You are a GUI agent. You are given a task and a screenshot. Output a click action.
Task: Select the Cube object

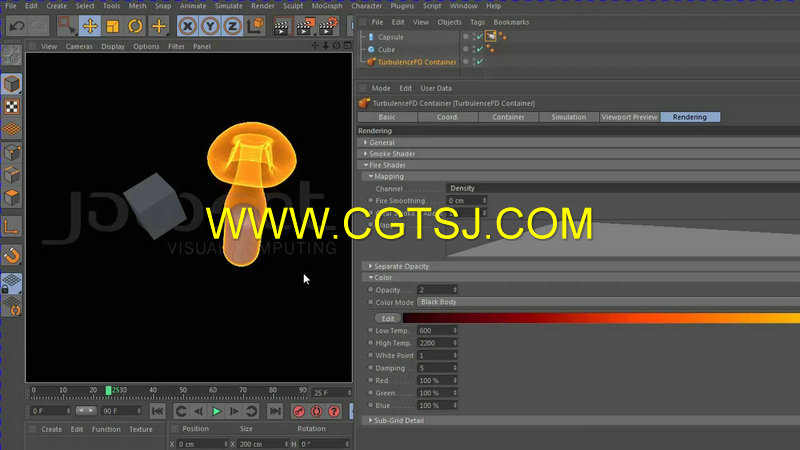[x=386, y=49]
